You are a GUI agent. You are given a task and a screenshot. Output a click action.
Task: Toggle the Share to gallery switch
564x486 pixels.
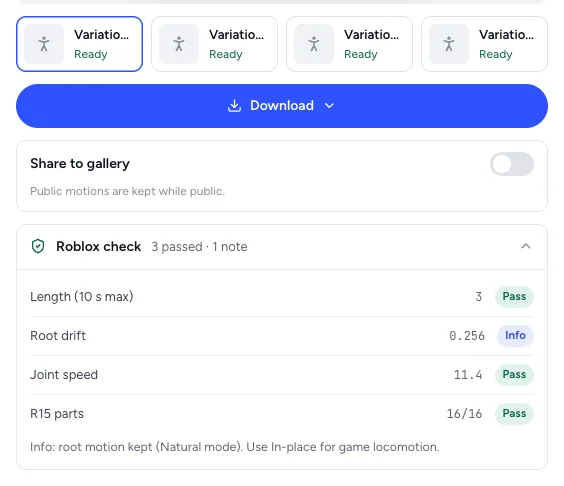click(511, 164)
